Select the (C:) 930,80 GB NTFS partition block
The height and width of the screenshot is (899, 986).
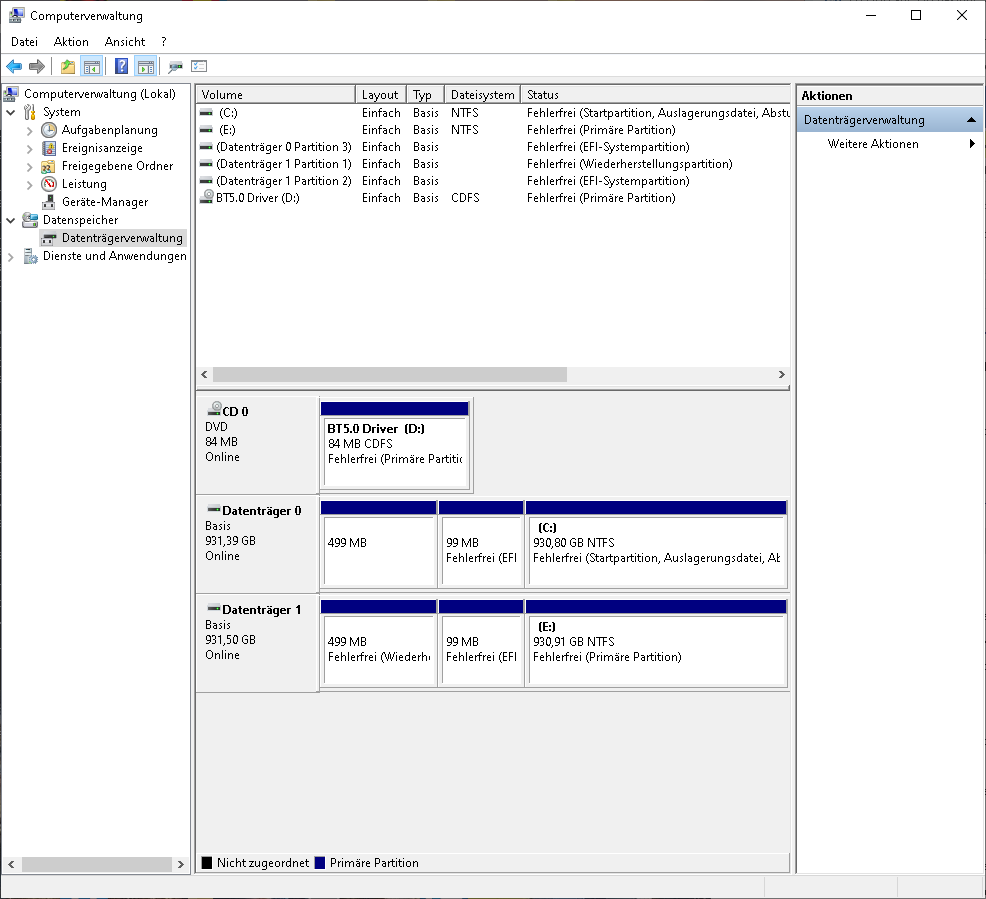pos(656,544)
